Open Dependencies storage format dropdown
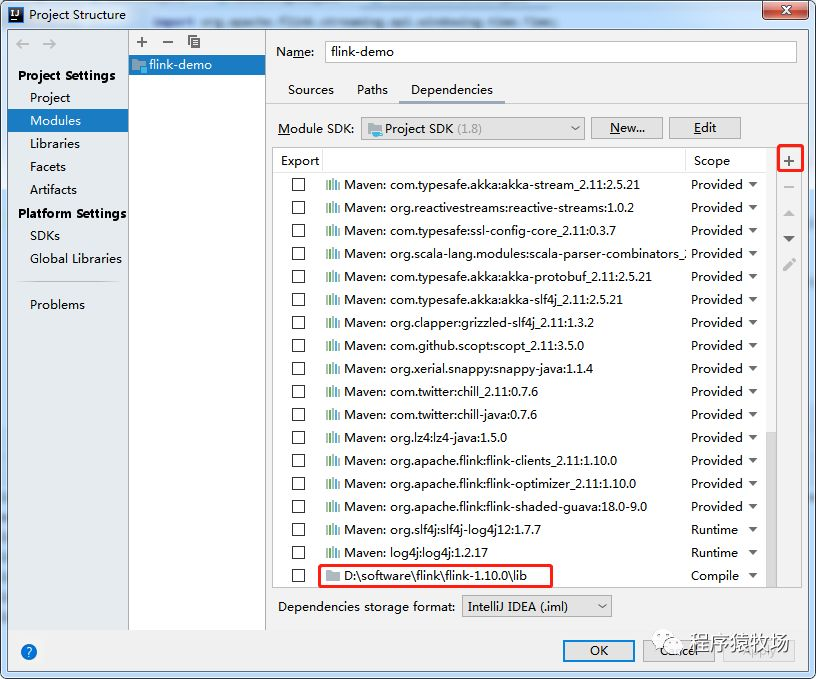This screenshot has width=816, height=679. point(537,606)
